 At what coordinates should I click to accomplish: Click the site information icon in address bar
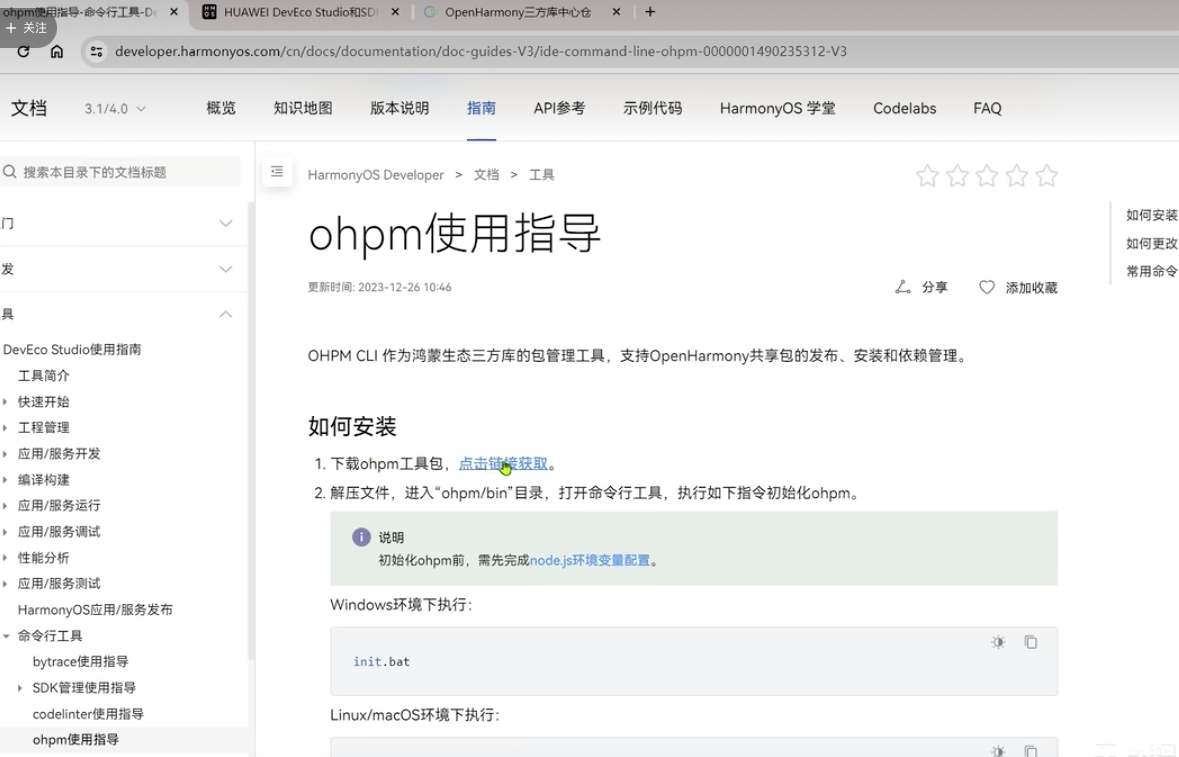96,51
